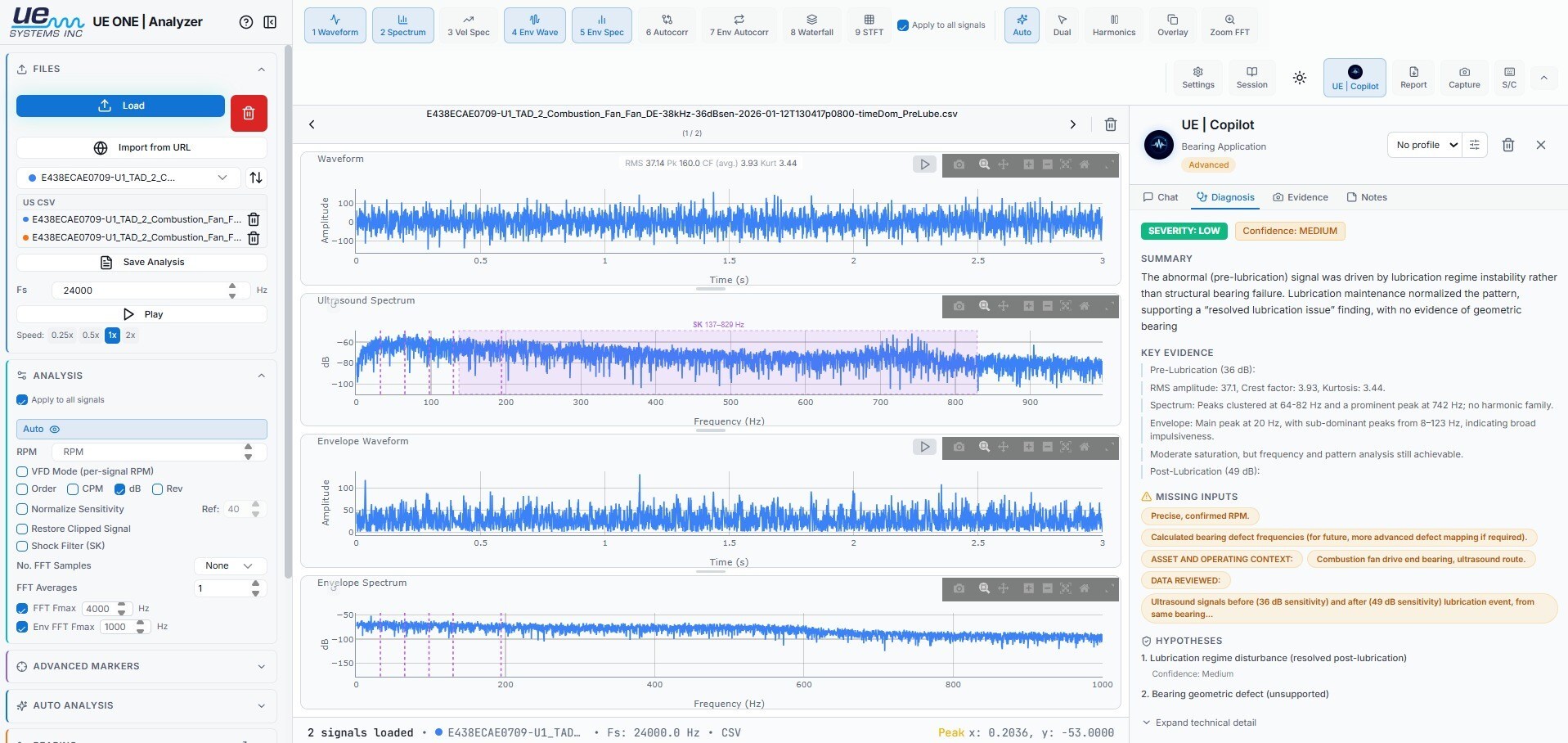Toggle light/dark theme sun icon
Image resolution: width=1568 pixels, height=743 pixels.
1300,78
